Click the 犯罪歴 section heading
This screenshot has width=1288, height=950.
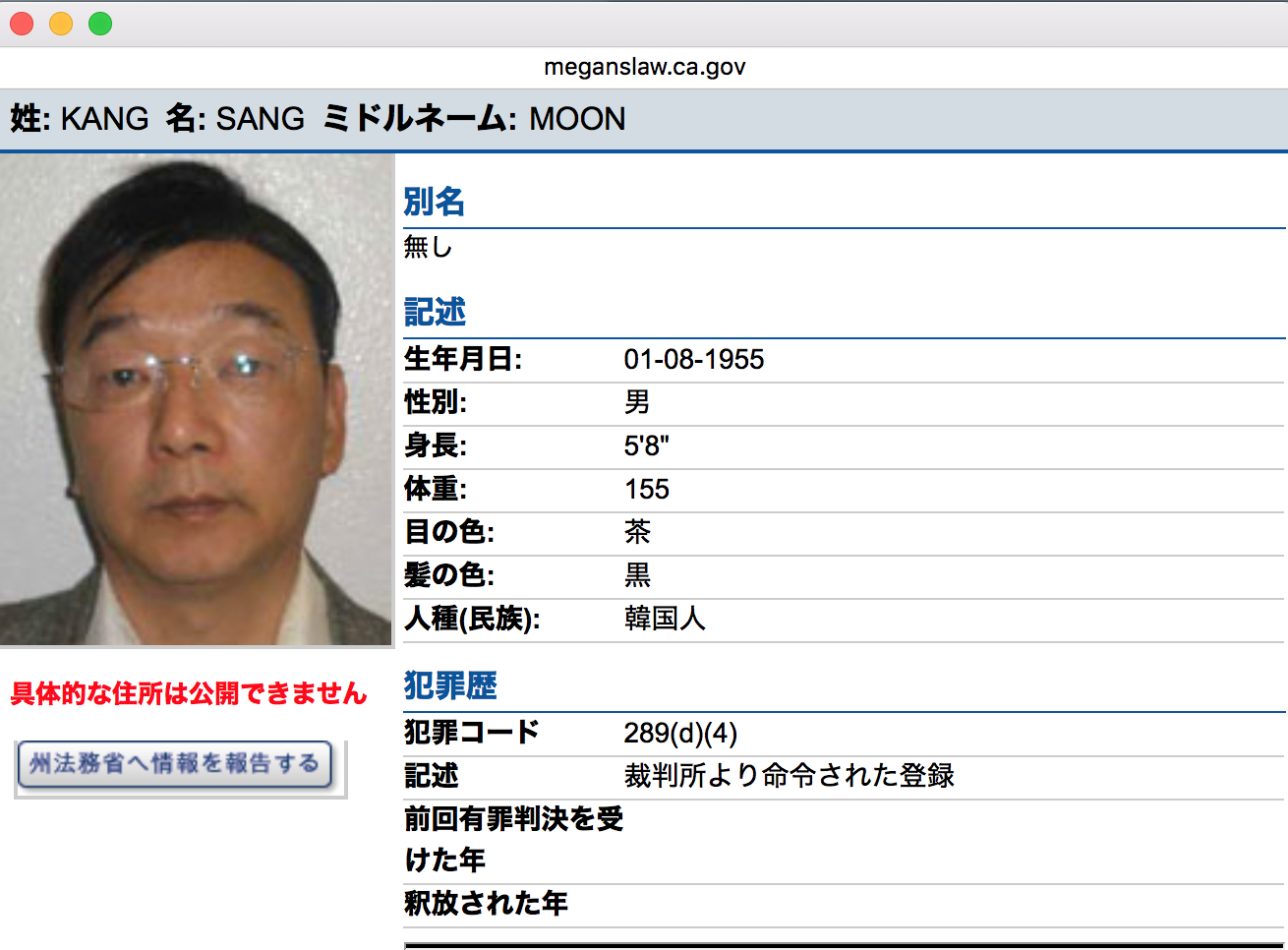[x=450, y=685]
